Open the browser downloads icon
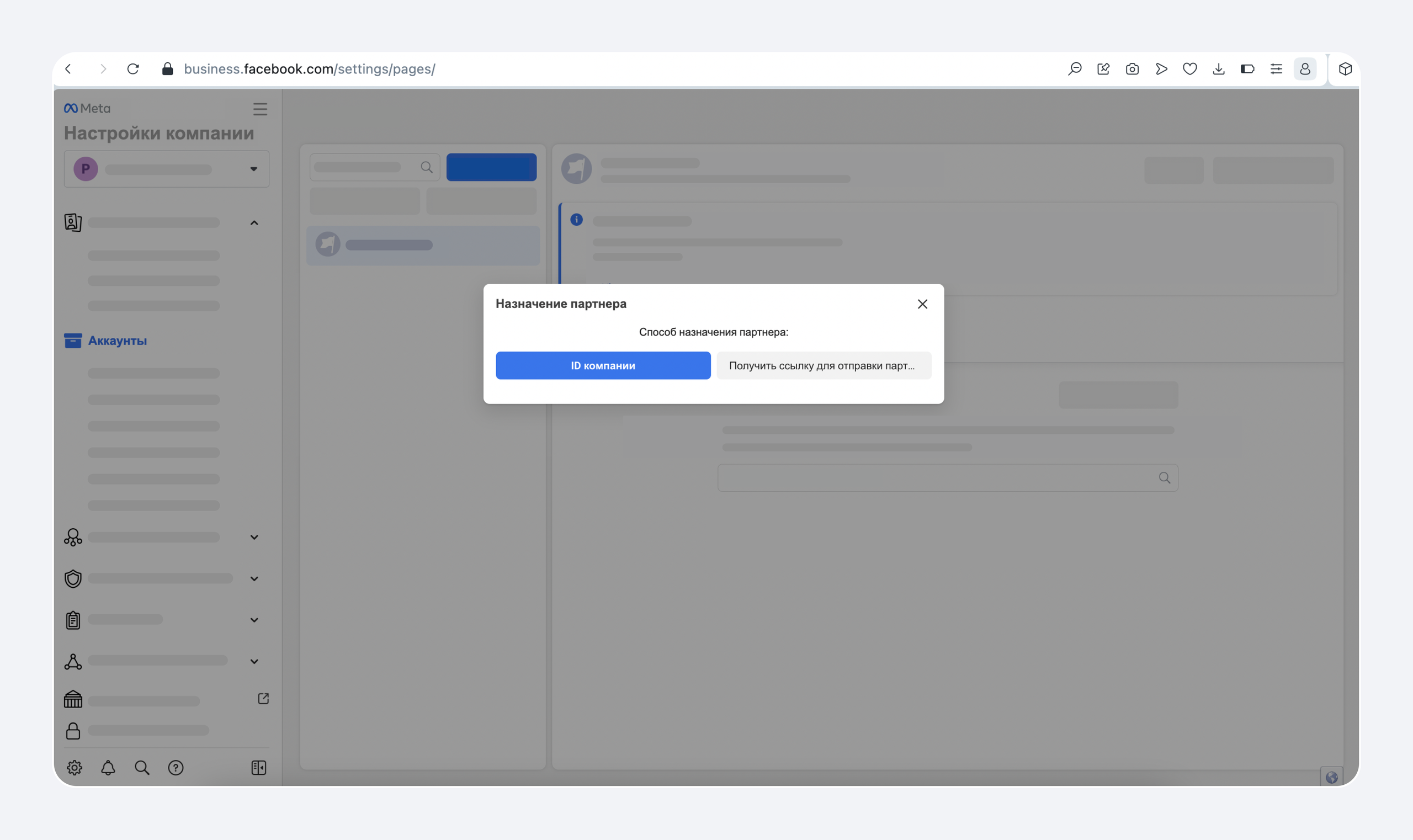Viewport: 1413px width, 840px height. [x=1218, y=69]
